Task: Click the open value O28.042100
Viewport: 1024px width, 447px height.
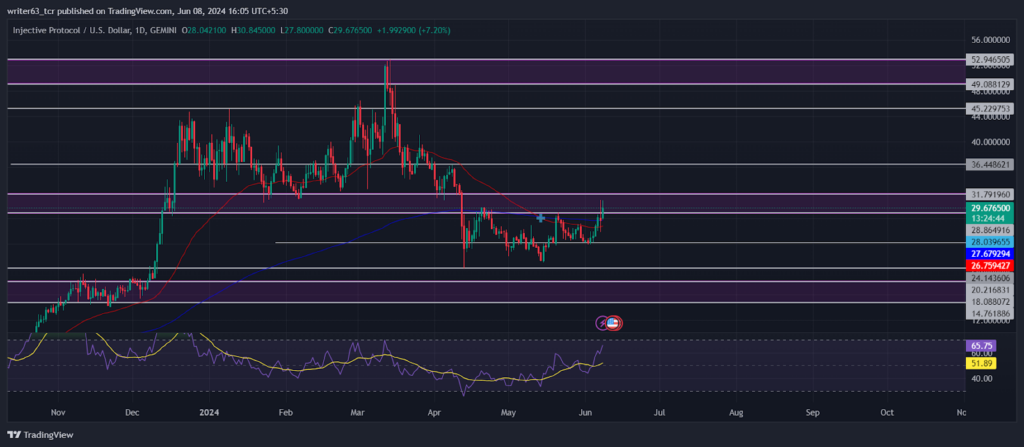Action: click(204, 30)
